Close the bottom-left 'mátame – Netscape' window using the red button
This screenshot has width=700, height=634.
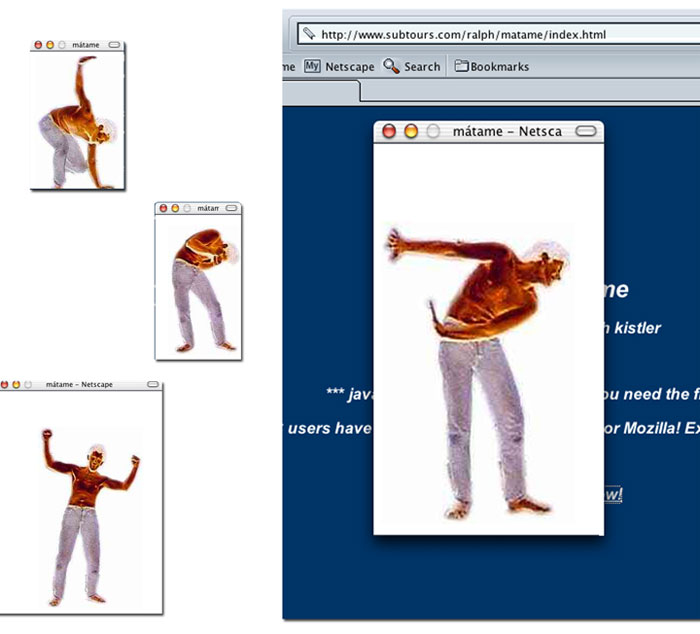tap(4, 384)
